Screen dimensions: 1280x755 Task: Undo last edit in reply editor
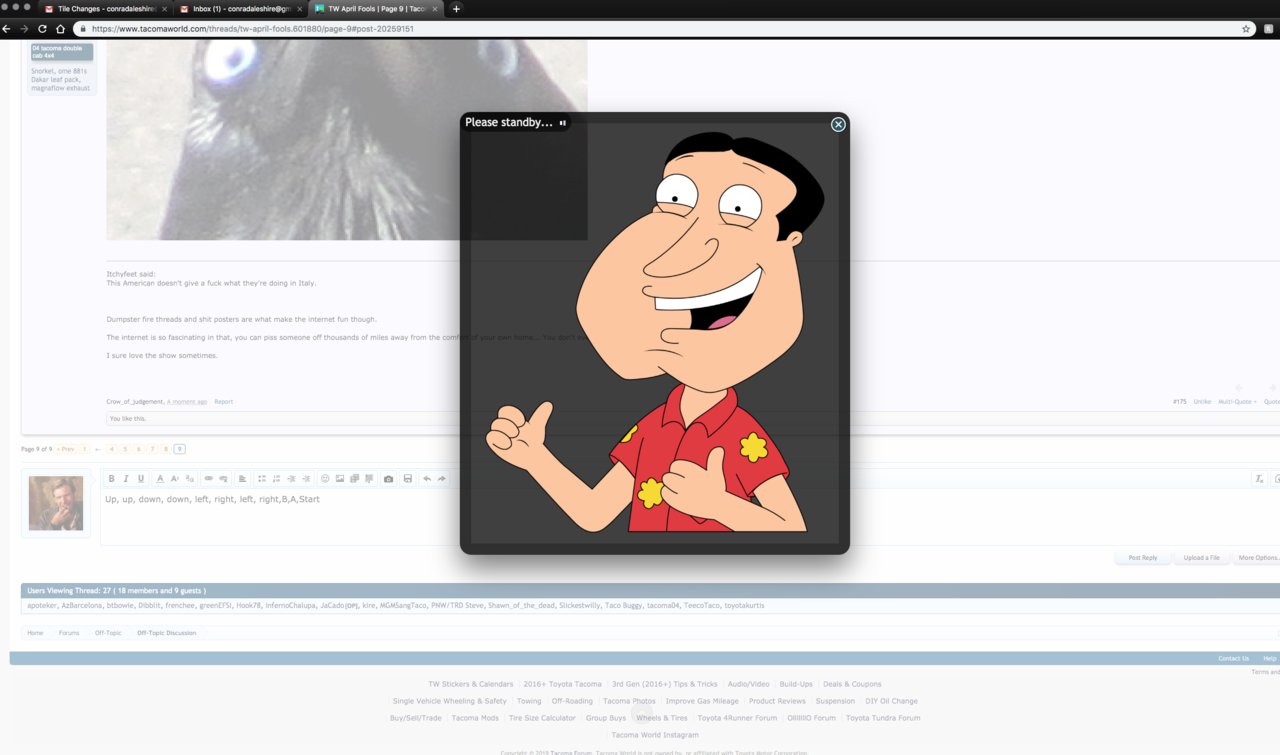tap(427, 479)
